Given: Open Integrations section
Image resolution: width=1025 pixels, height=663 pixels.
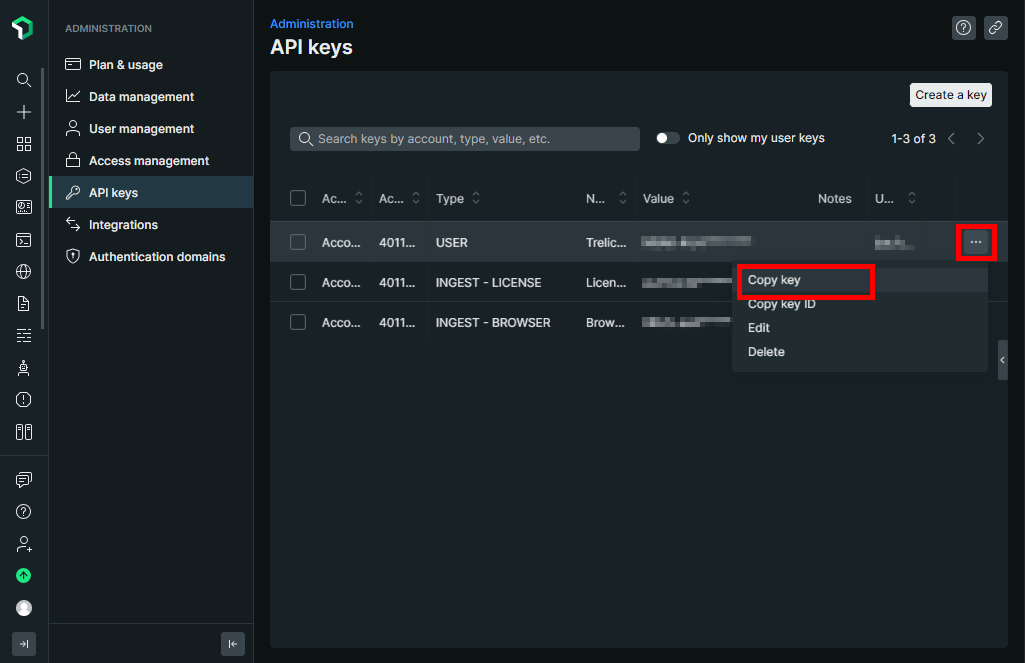Looking at the screenshot, I should tap(151, 224).
